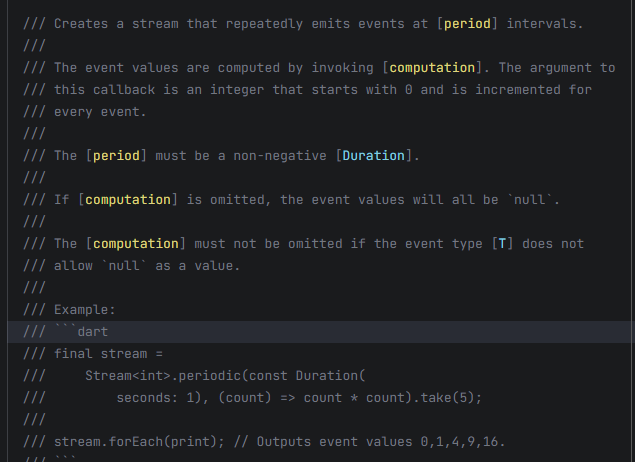This screenshot has height=462, width=635.
Task: Click [period] in "must be a non-negative" line
Action: pyautogui.click(x=116, y=156)
